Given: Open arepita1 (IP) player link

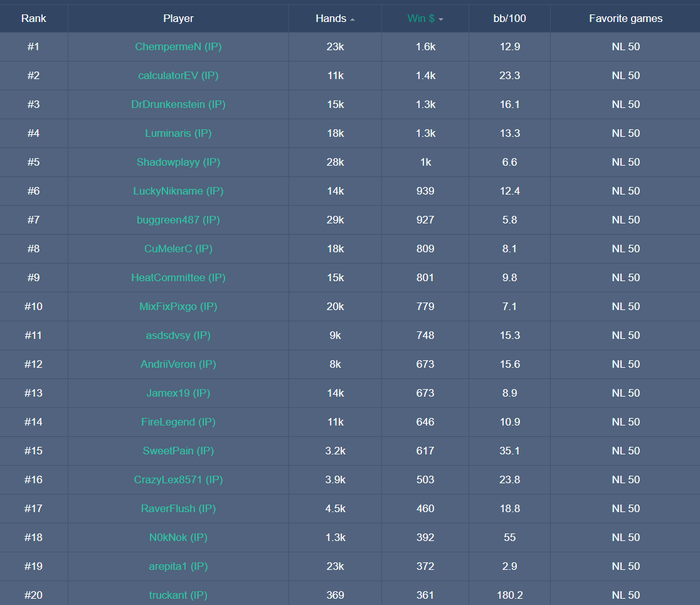Looking at the screenshot, I should pos(178,567).
